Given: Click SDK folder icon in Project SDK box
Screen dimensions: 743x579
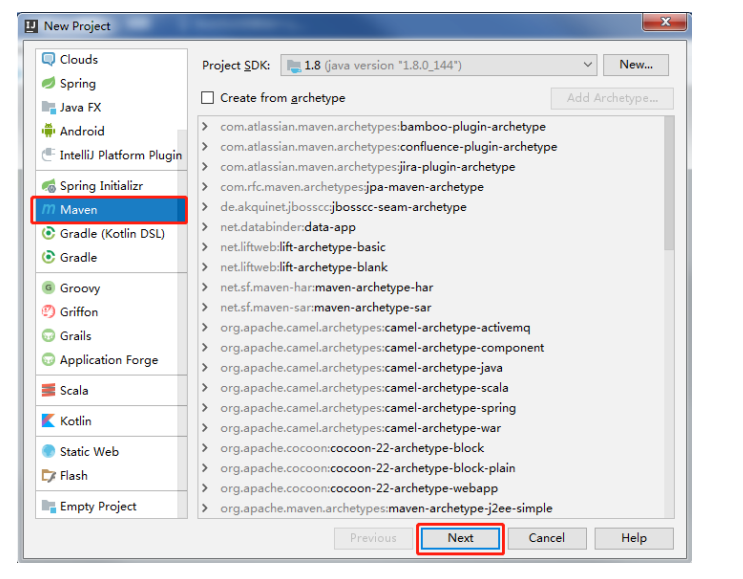Looking at the screenshot, I should tap(294, 66).
